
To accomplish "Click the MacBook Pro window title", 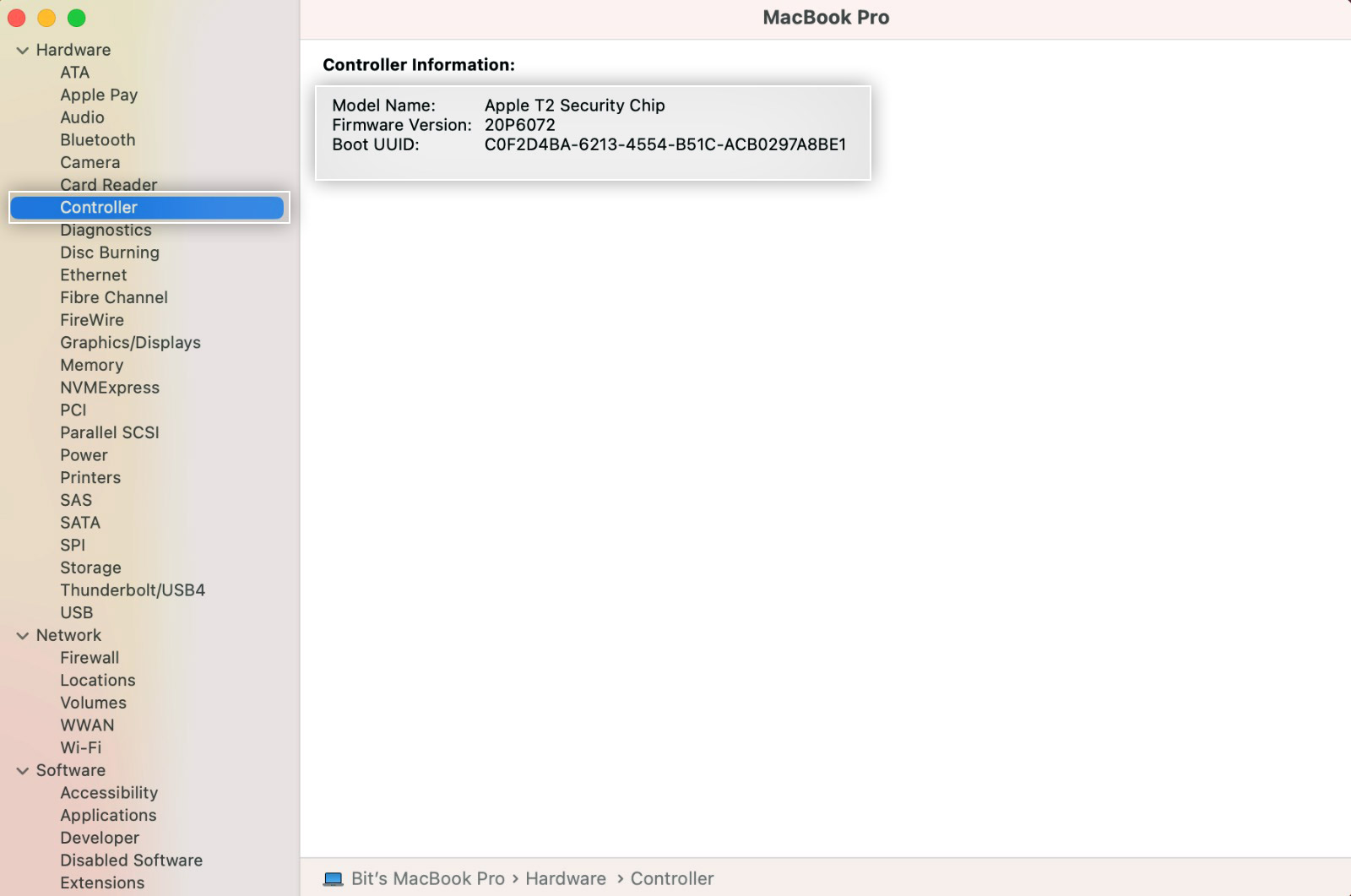I will click(826, 18).
